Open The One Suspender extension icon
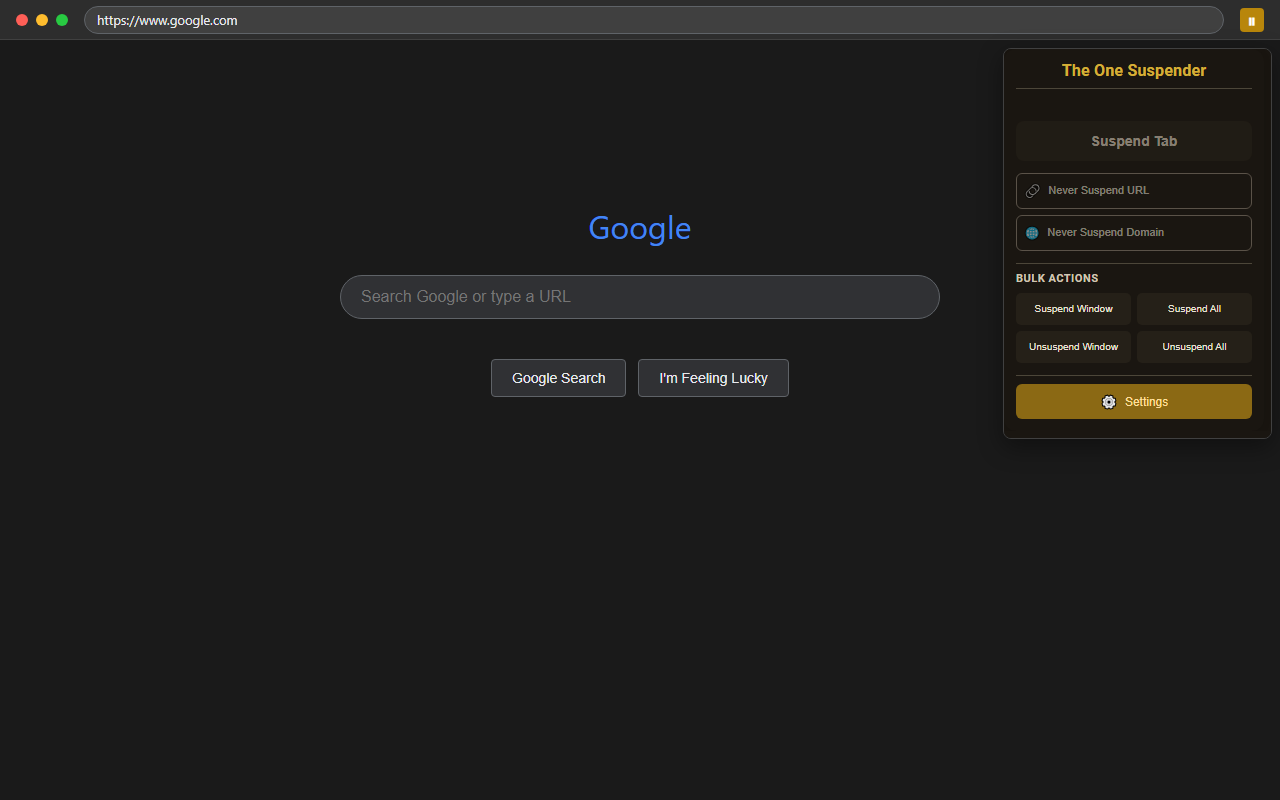 (1252, 20)
